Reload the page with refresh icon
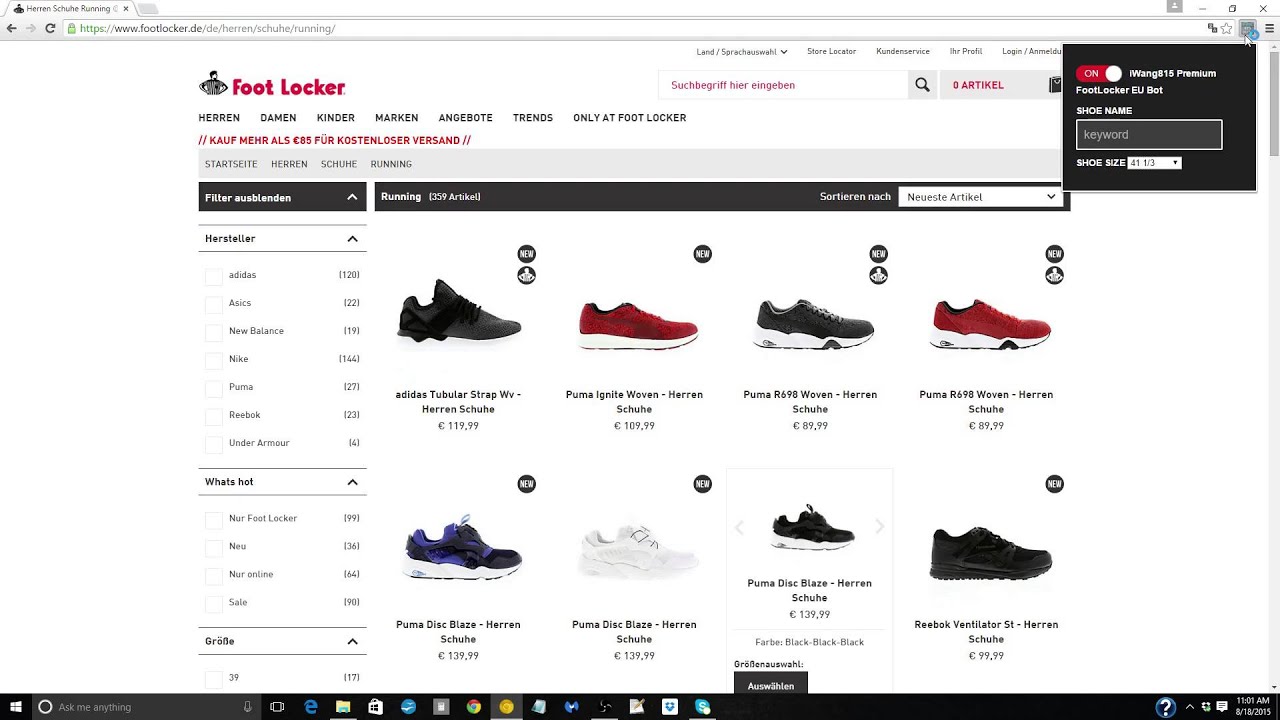This screenshot has width=1280, height=720. [50, 28]
